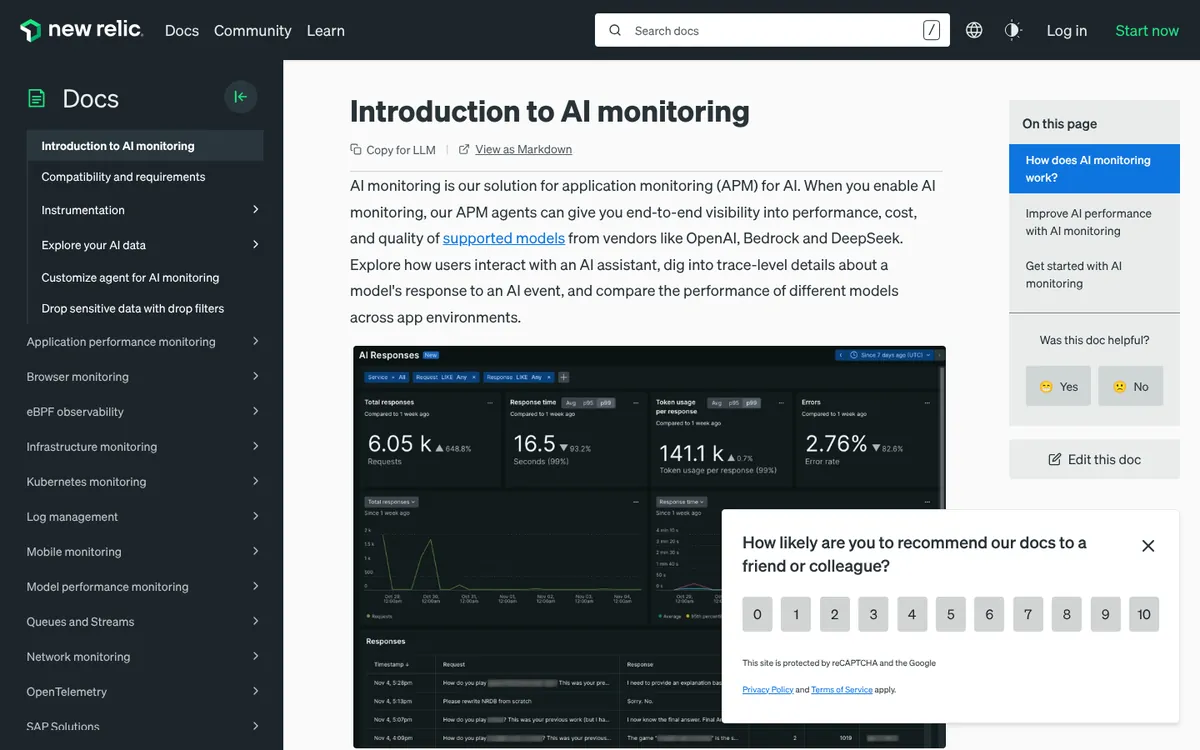The height and width of the screenshot is (750, 1200).
Task: Collapse the Docs sidebar navigation
Action: point(240,97)
